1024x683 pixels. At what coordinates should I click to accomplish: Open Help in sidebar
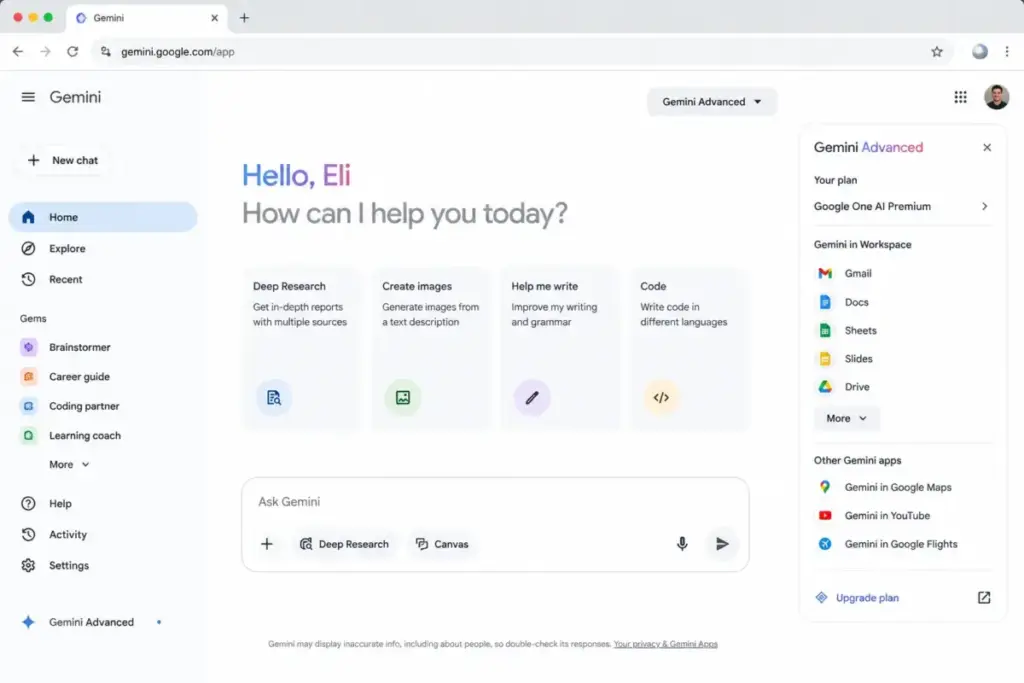[x=46, y=504]
